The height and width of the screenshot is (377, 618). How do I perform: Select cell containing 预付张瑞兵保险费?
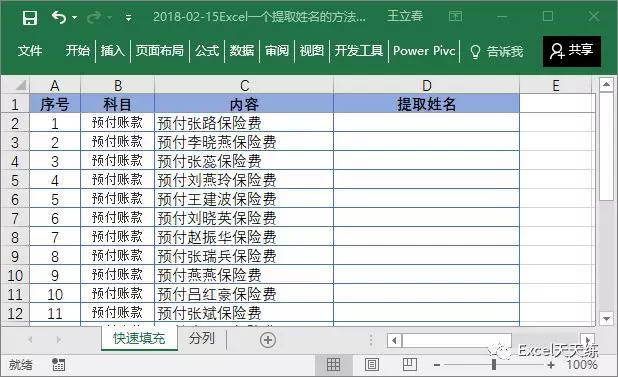pos(244,256)
